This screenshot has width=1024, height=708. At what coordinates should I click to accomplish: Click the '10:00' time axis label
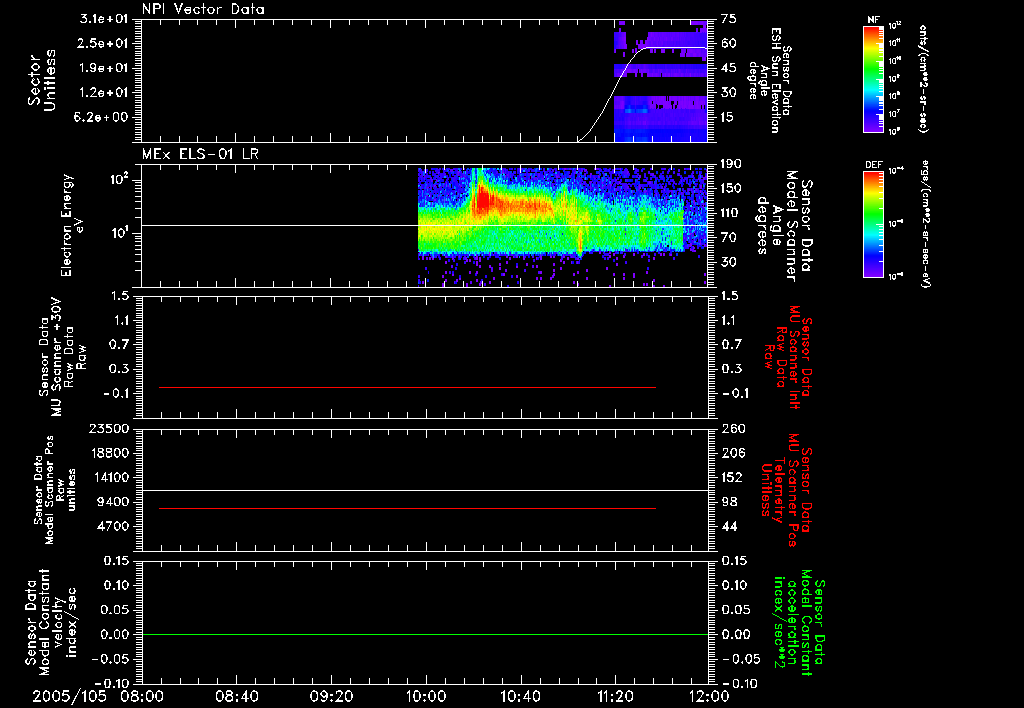(426, 697)
